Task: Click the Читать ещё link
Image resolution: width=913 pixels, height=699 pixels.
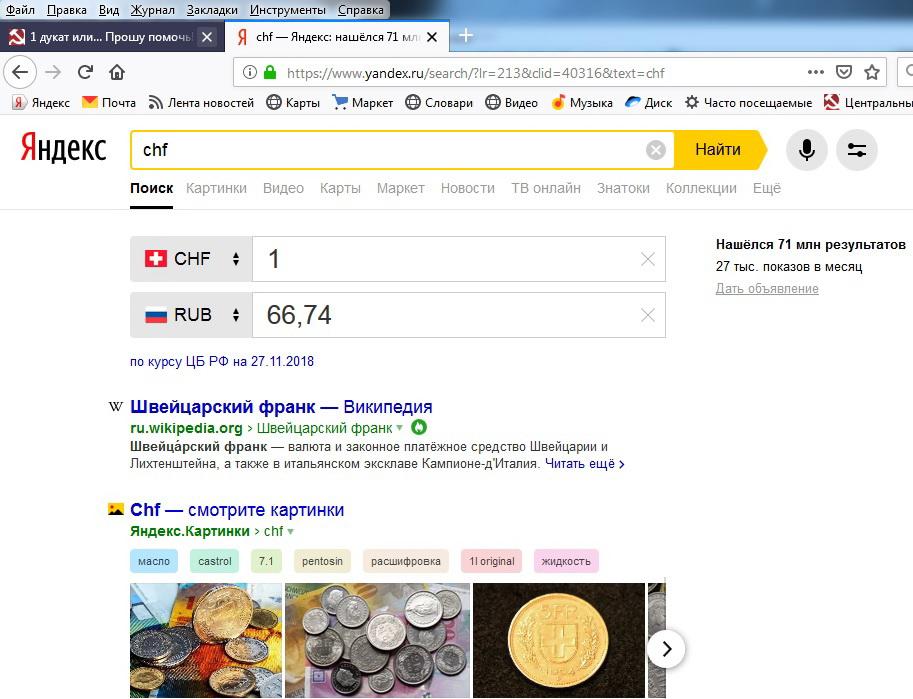Action: pos(585,464)
